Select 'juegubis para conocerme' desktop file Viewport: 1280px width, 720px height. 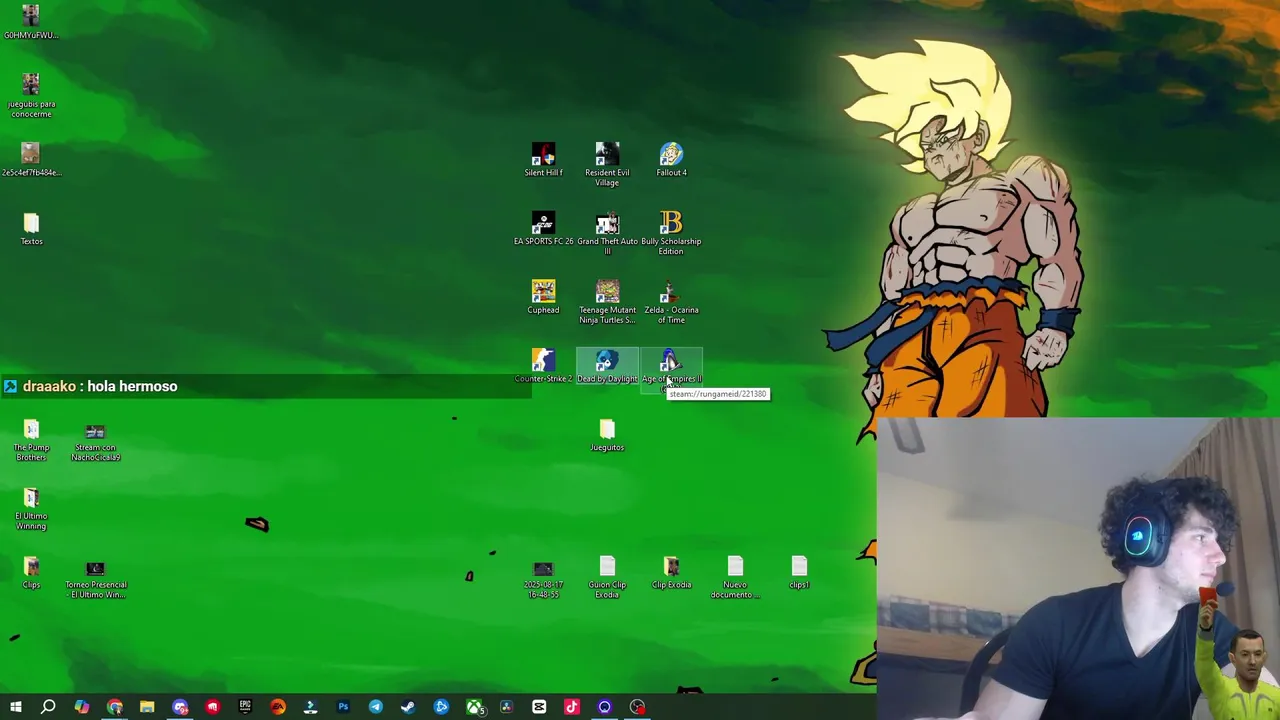(x=31, y=96)
